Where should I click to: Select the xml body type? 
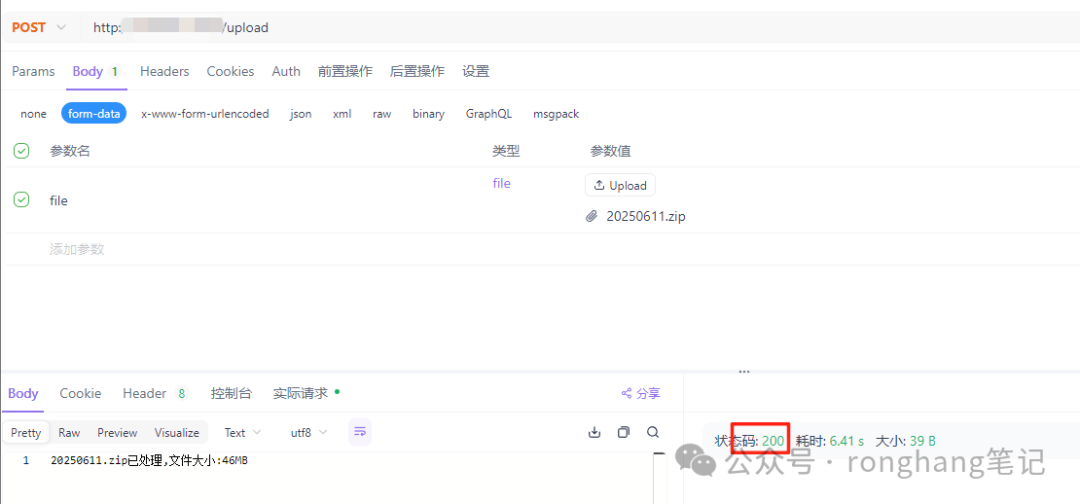pos(342,114)
